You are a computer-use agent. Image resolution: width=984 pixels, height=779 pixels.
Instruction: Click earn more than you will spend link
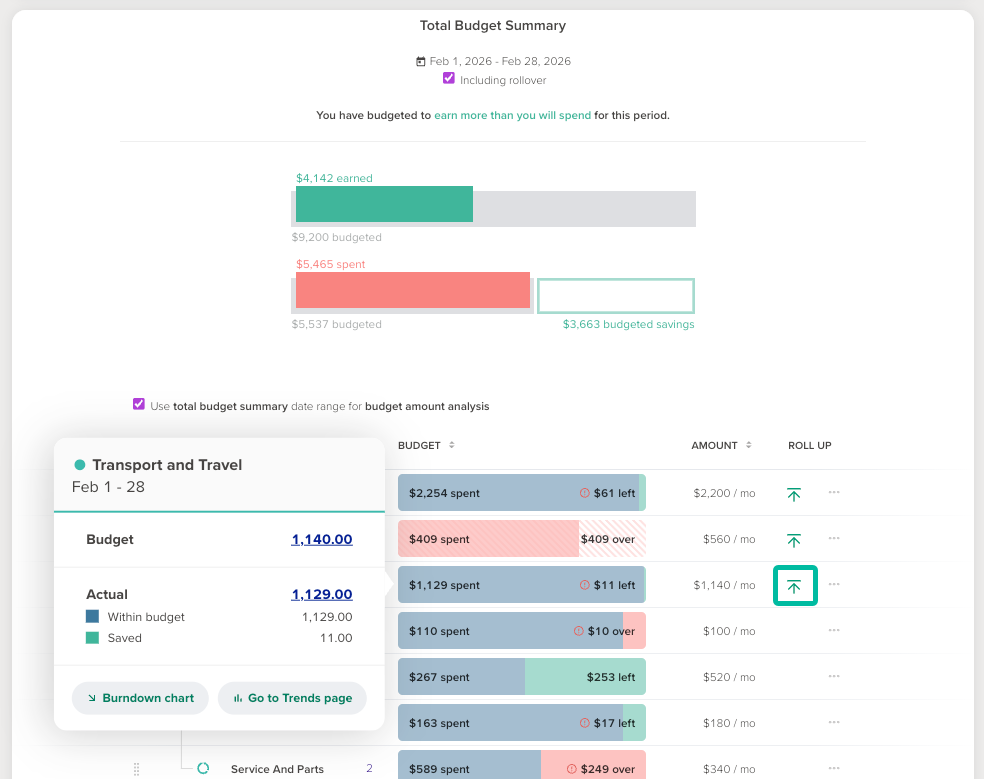(x=513, y=116)
